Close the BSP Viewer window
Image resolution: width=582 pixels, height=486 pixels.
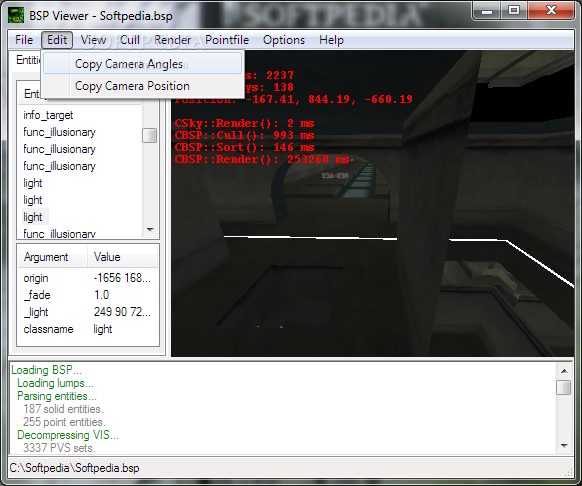(x=552, y=11)
